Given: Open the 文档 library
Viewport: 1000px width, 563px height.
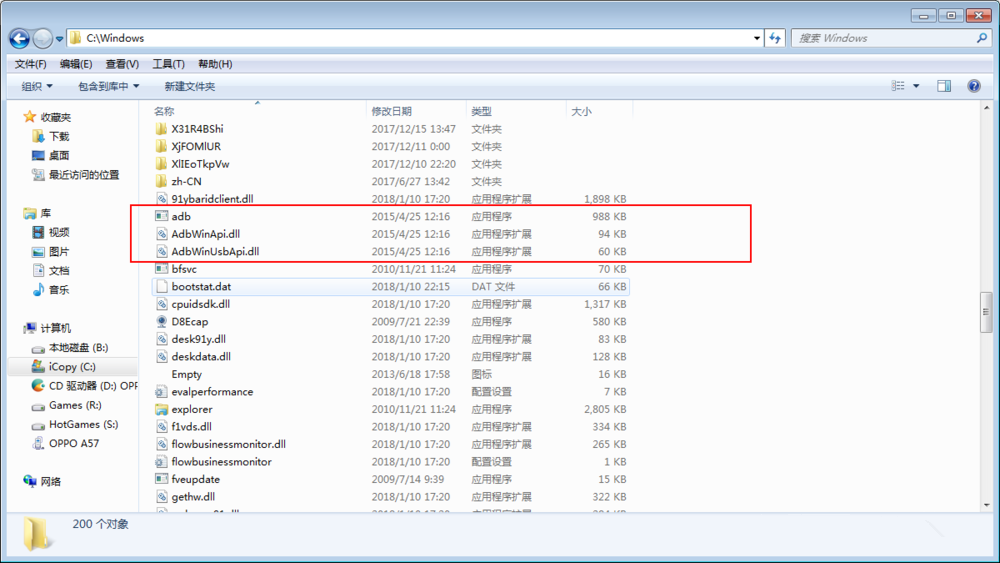Looking at the screenshot, I should [59, 270].
